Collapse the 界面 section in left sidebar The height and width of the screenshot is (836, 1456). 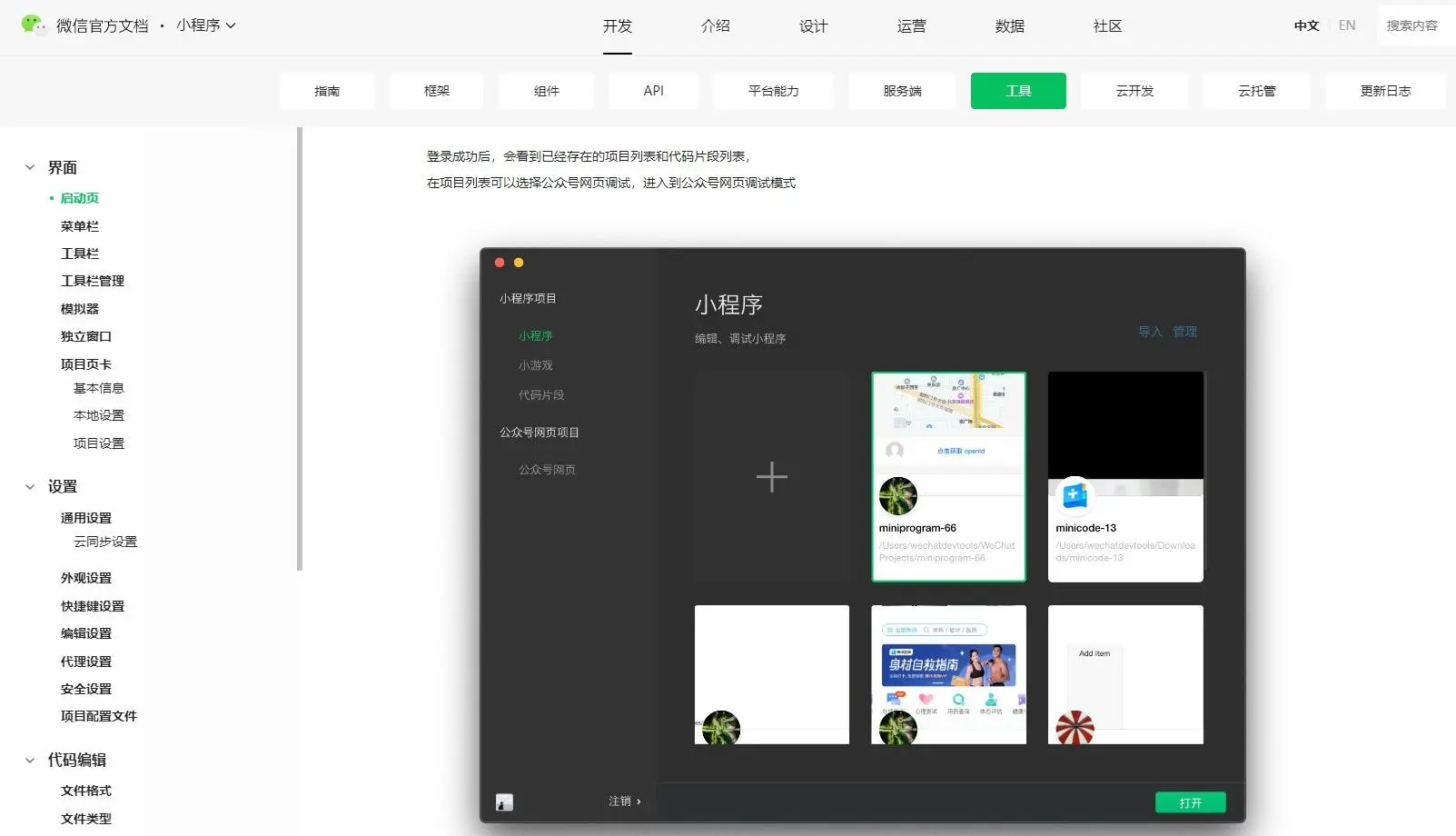tap(30, 166)
